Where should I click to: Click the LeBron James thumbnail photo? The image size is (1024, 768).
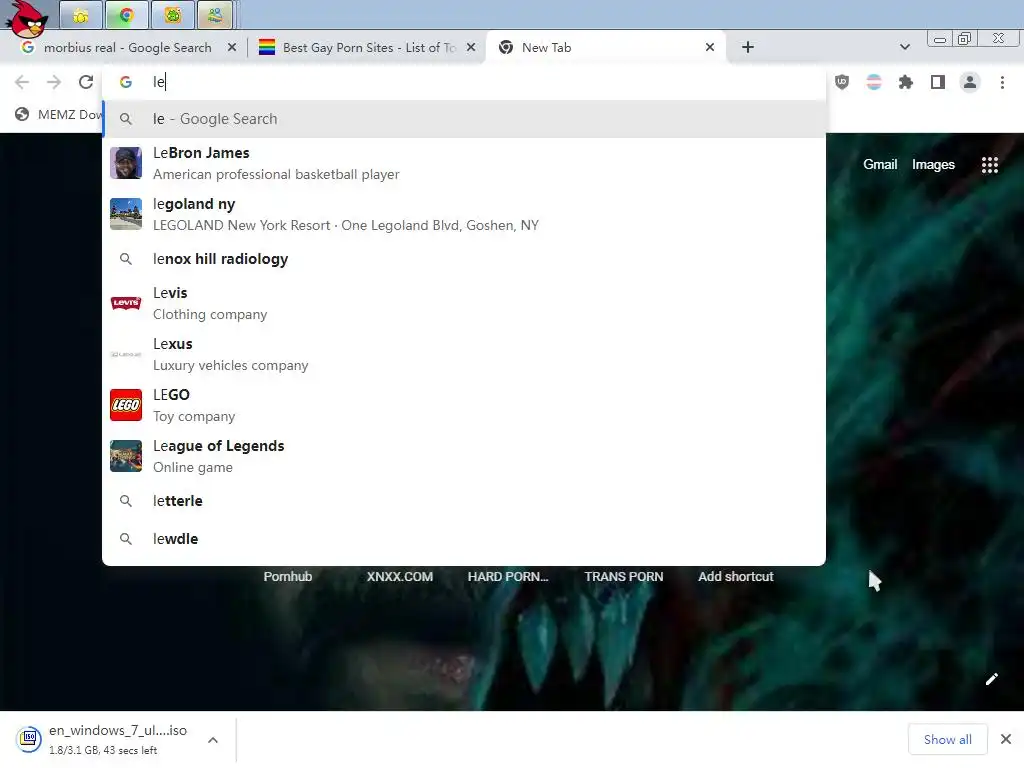[x=126, y=163]
